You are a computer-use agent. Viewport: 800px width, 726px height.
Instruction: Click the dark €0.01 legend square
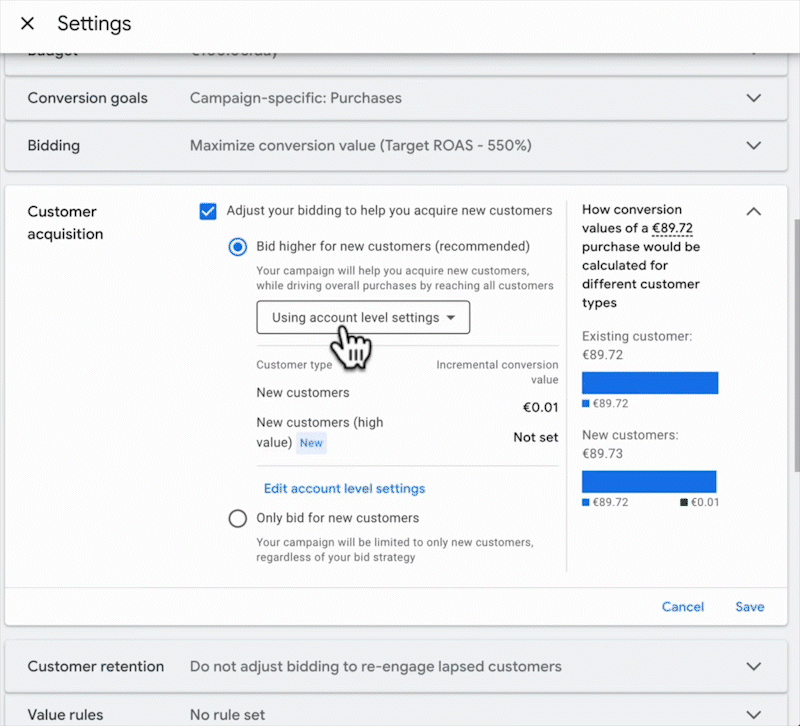(684, 502)
